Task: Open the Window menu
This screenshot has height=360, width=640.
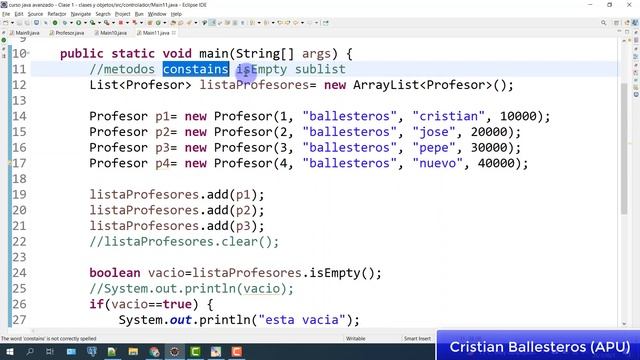Action: [x=157, y=14]
